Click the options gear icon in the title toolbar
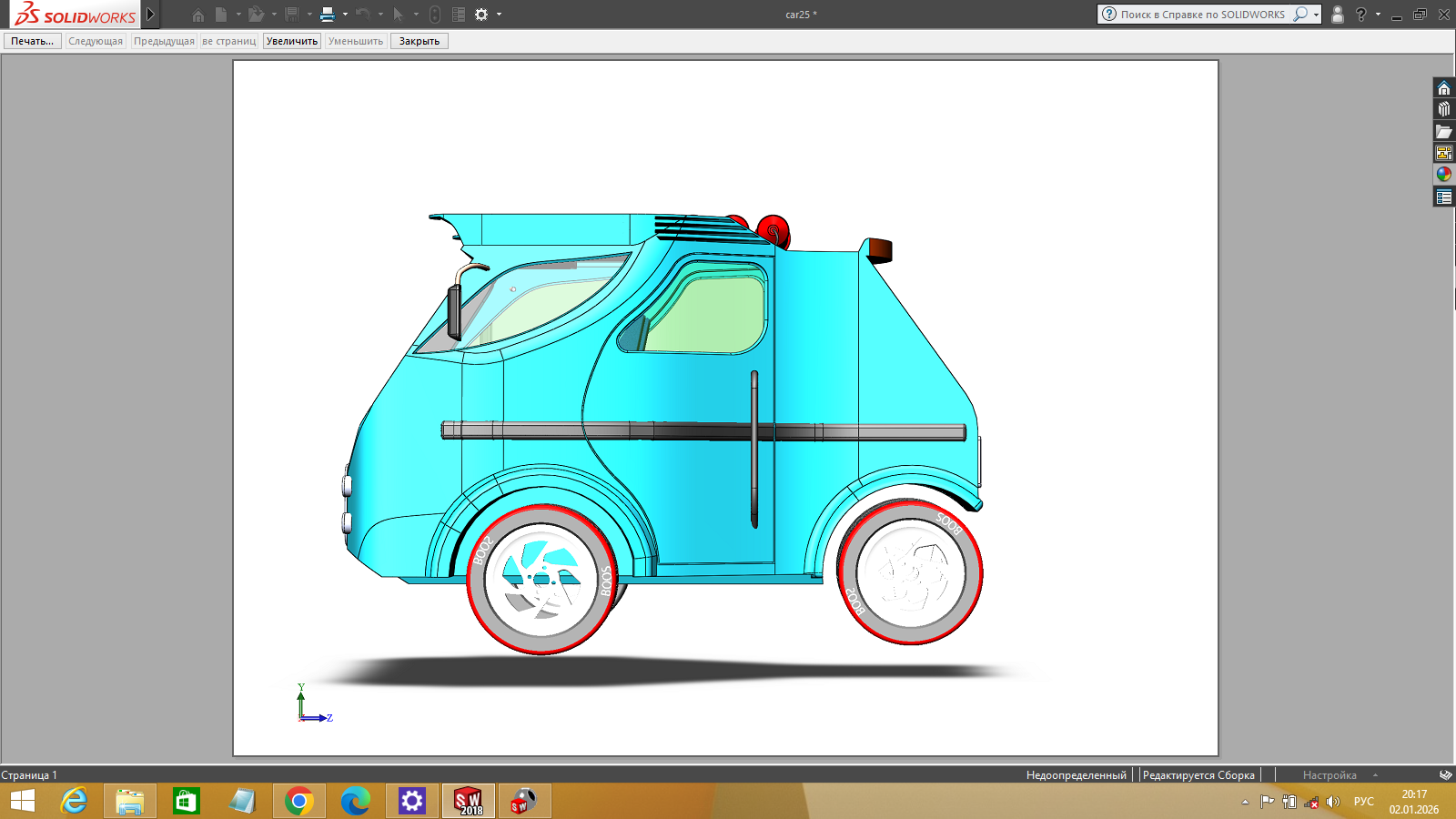1456x819 pixels. [481, 15]
